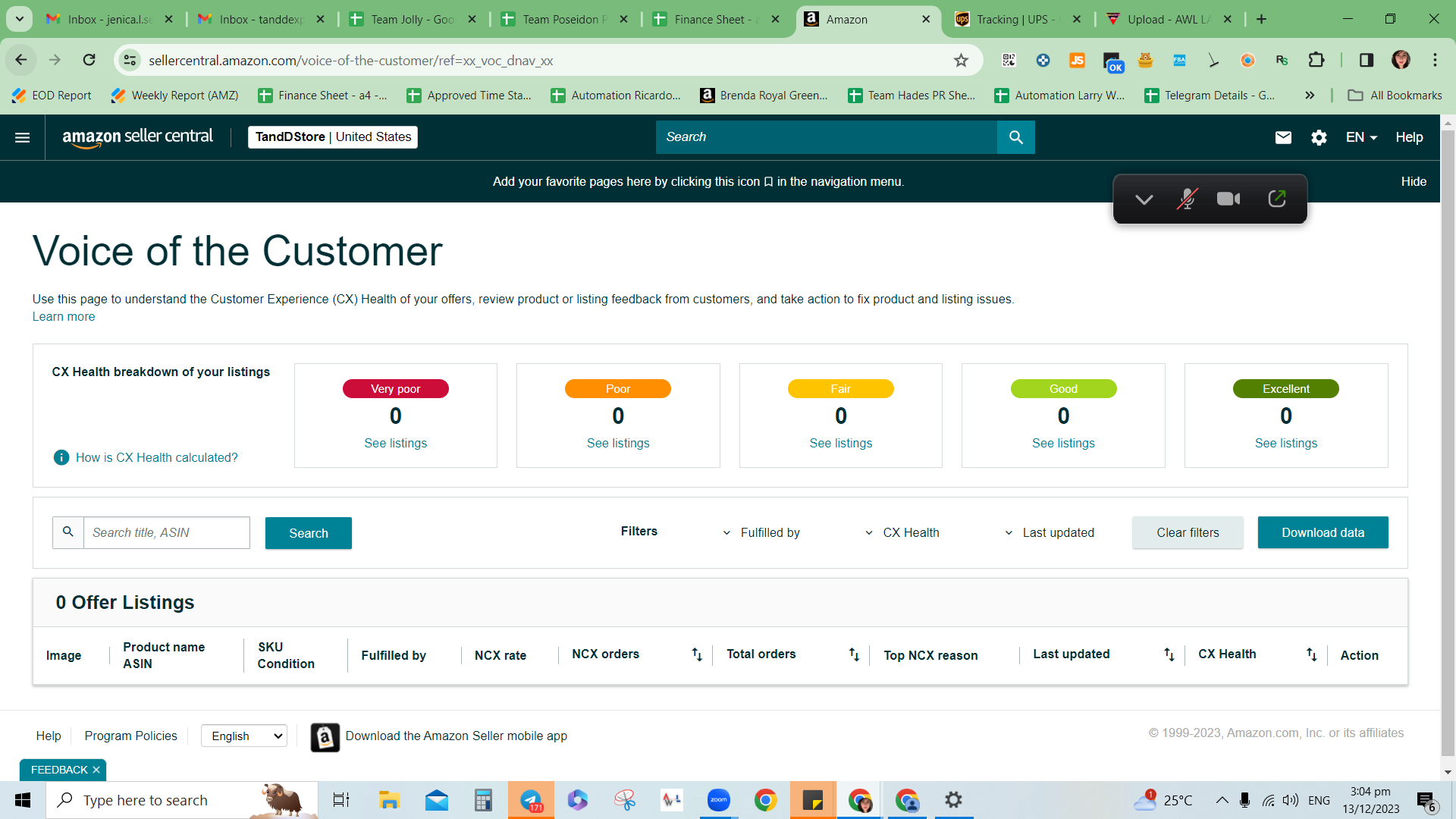Show hidden system tray icons
The height and width of the screenshot is (819, 1456).
(1222, 800)
